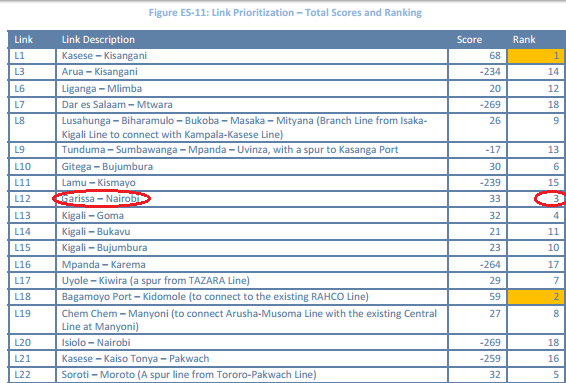Click link ID 'L3'
Image resolution: width=566 pixels, height=383 pixels.
pos(19,71)
